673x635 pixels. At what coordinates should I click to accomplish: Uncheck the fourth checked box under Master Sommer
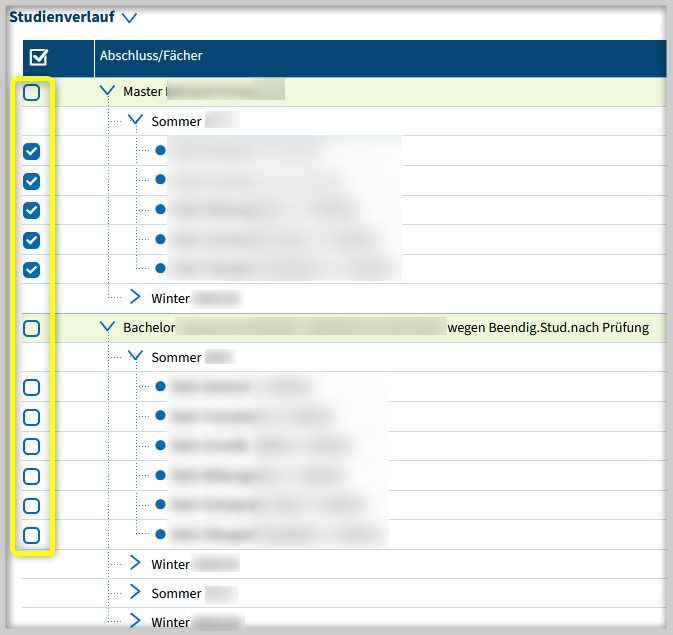(32, 240)
